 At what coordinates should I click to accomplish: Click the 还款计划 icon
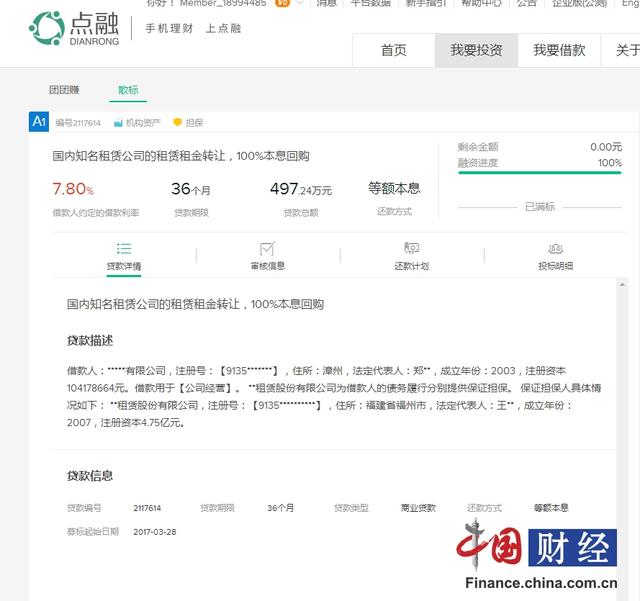(411, 248)
